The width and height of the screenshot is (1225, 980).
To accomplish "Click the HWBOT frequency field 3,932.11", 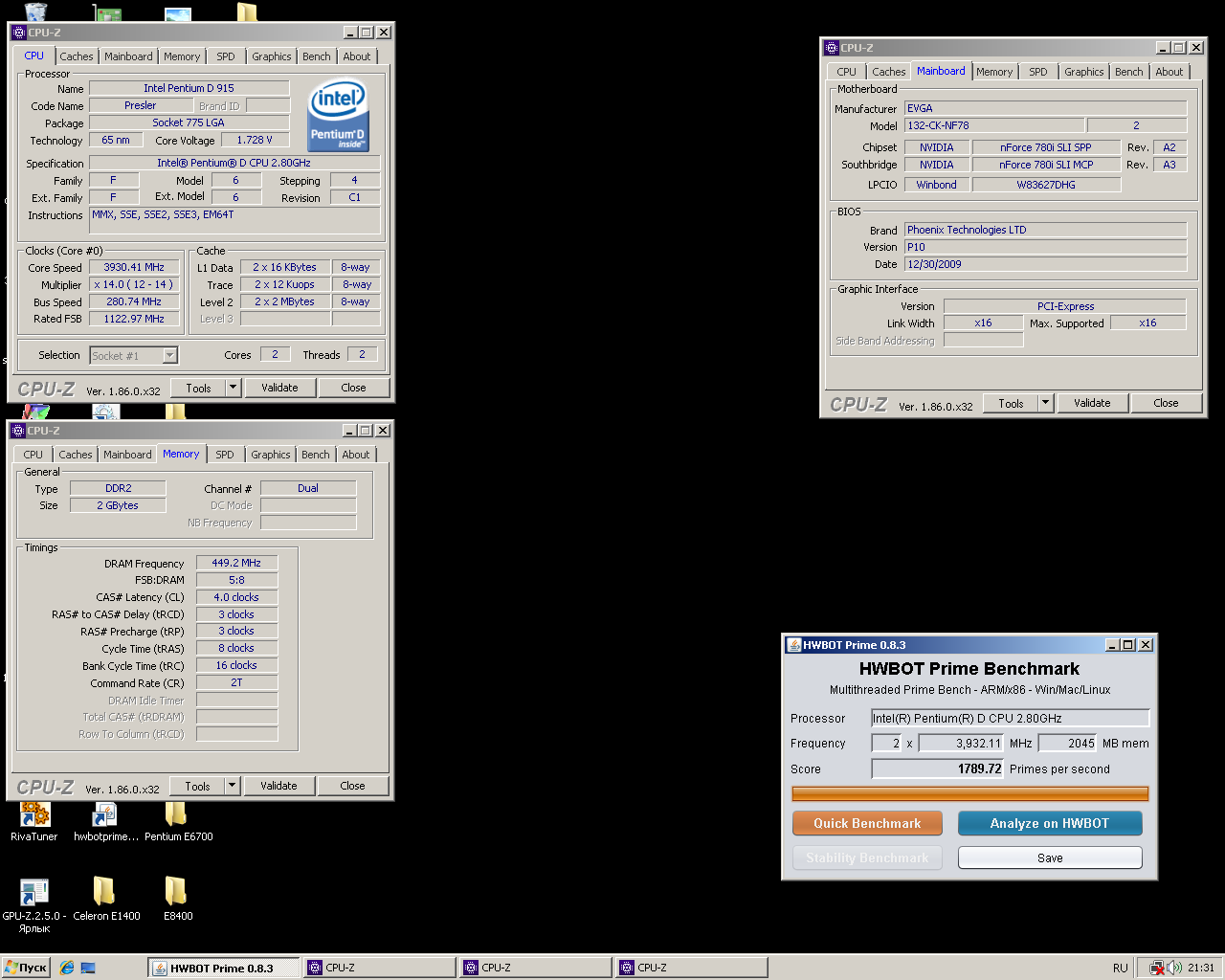I will tap(961, 743).
